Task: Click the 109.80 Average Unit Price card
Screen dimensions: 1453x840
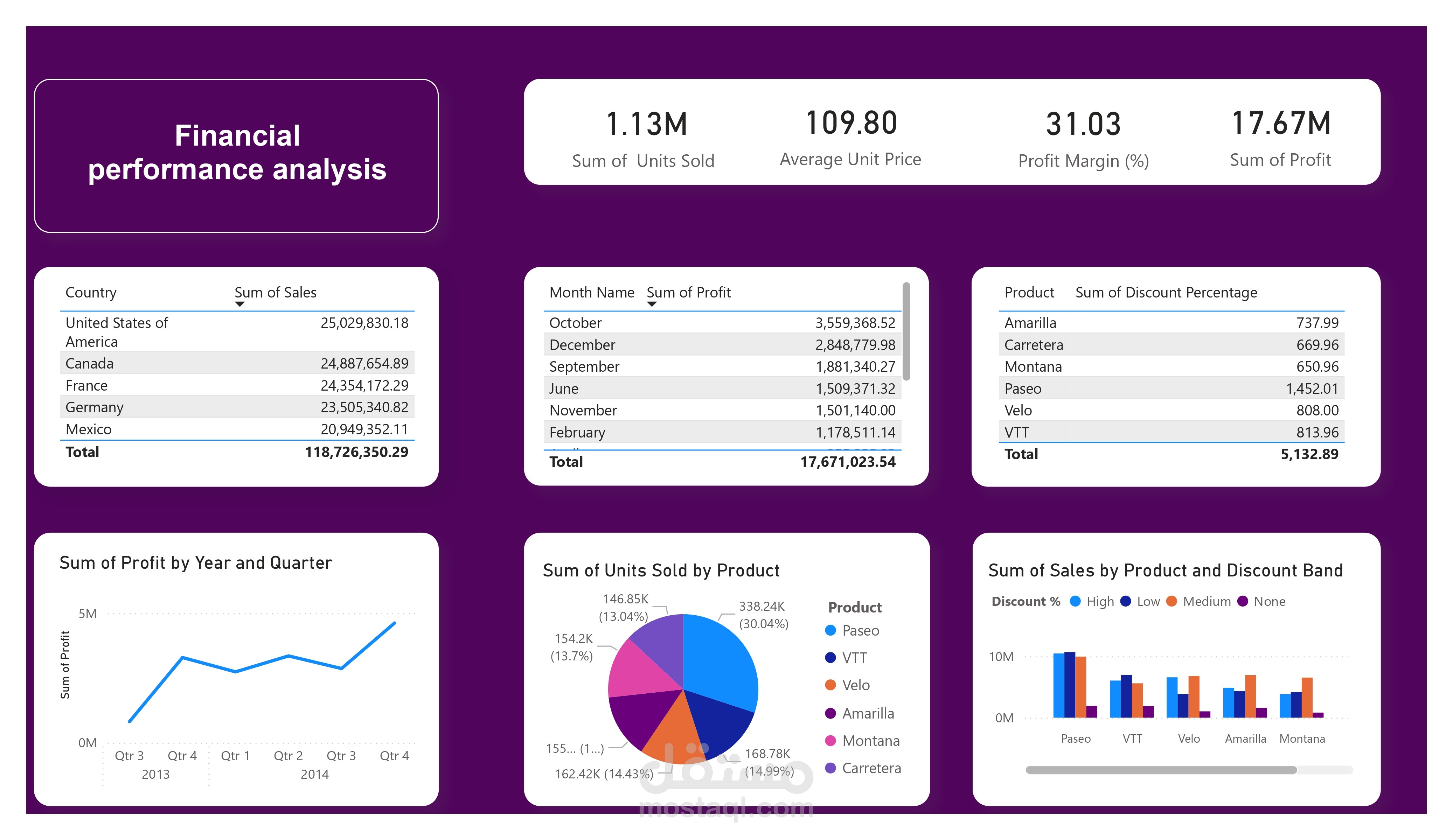Action: [850, 138]
